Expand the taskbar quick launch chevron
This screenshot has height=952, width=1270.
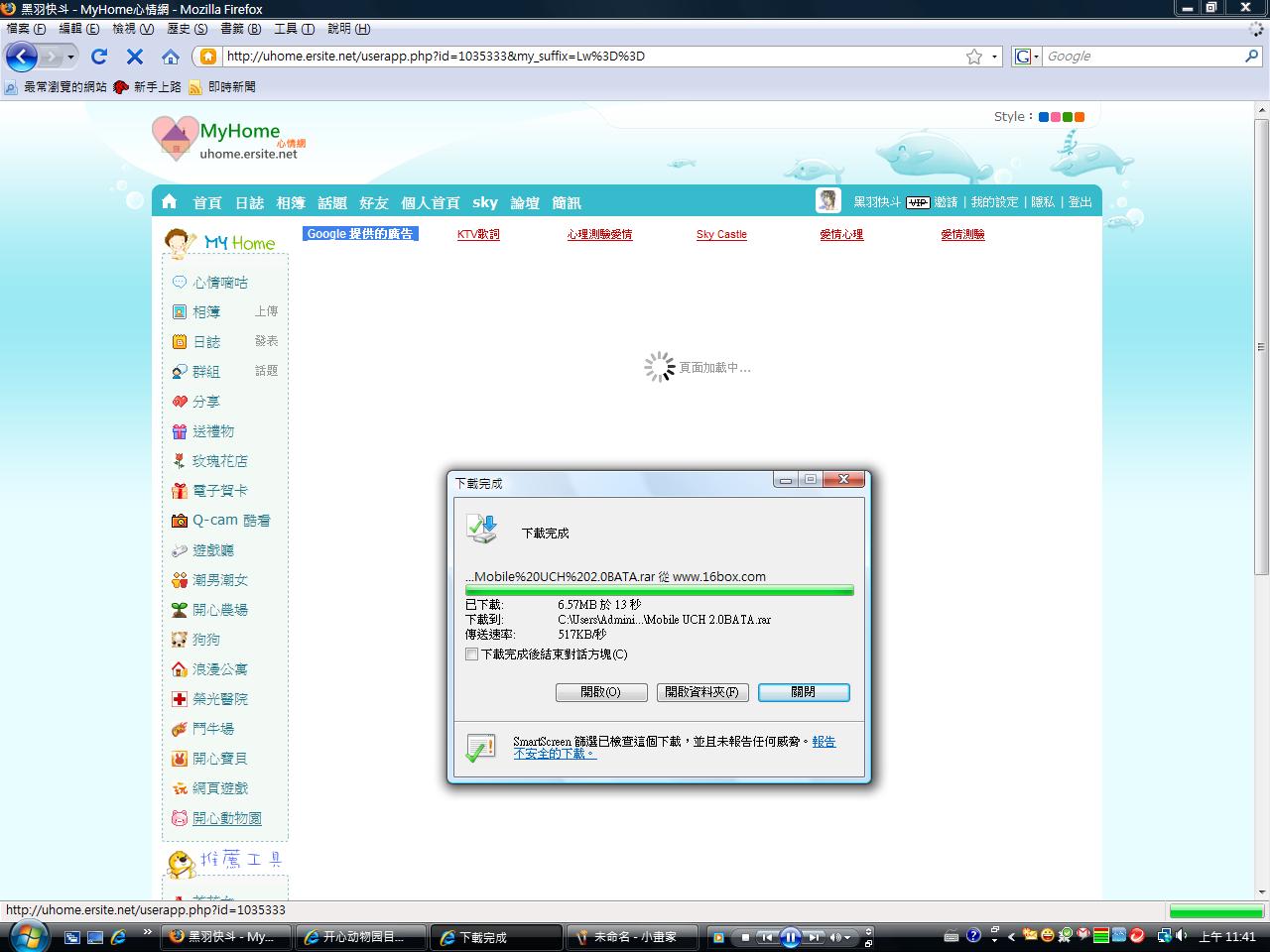pos(148,932)
